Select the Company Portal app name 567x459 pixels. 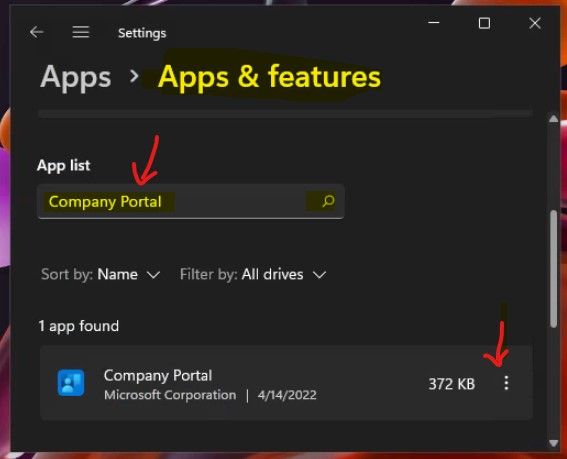click(158, 375)
